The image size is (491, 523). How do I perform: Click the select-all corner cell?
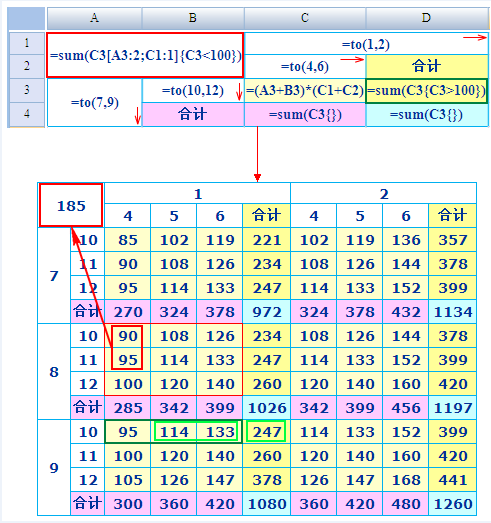(26, 19)
